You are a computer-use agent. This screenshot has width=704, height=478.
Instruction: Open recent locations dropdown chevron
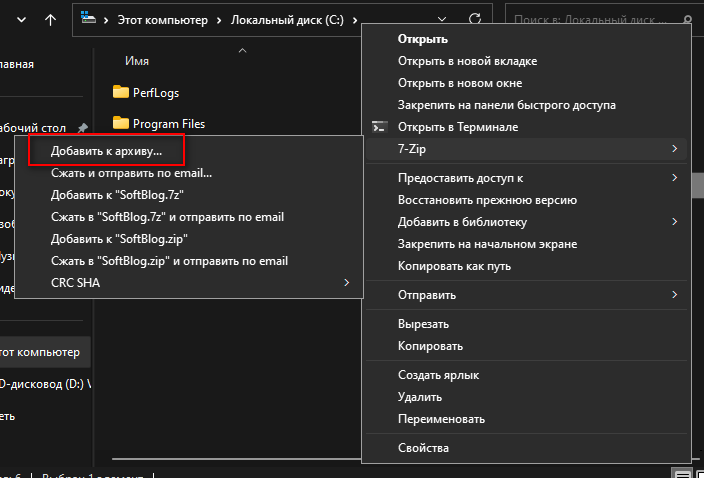click(x=21, y=20)
